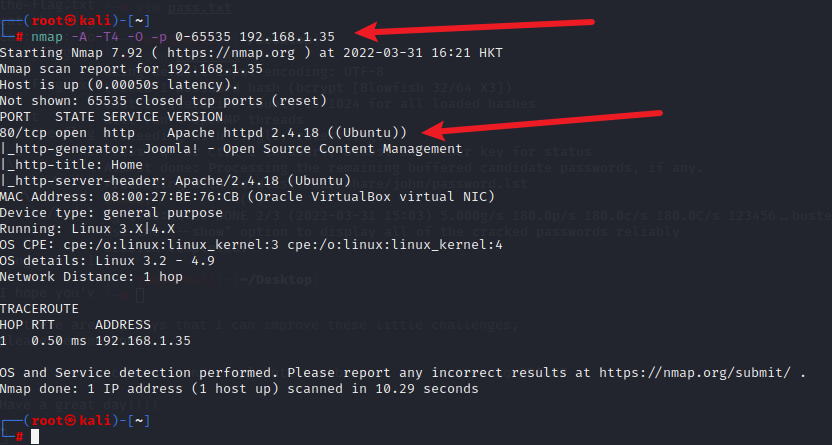Screen dimensions: 832x445
Task: Click the Nmap done summary line
Action: (x=239, y=389)
